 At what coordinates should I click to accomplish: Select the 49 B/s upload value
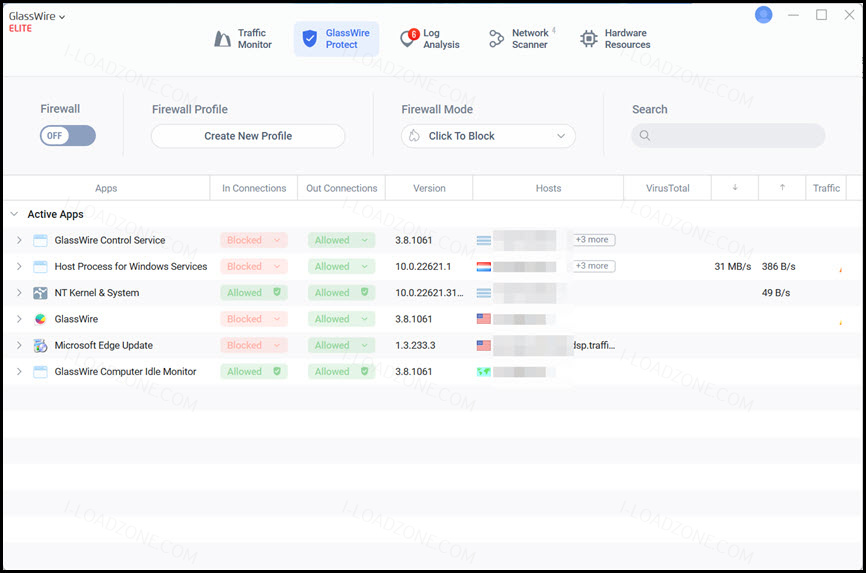(x=775, y=293)
